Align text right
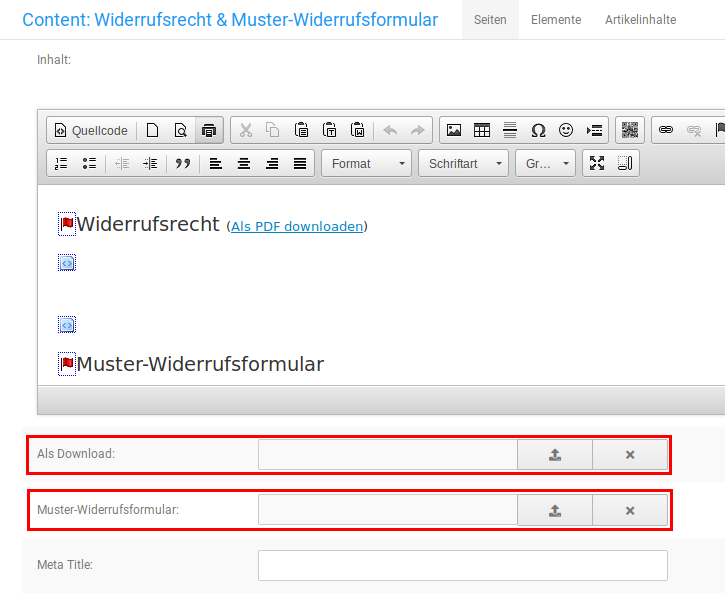Viewport: 725px width, 601px height. (272, 164)
